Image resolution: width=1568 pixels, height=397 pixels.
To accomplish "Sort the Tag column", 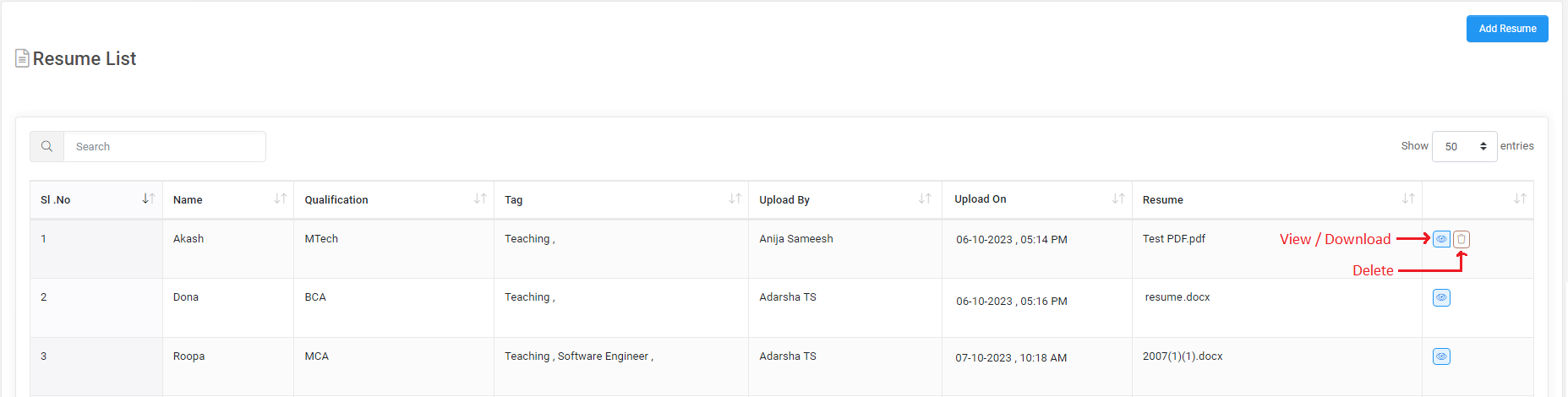I will coord(735,198).
